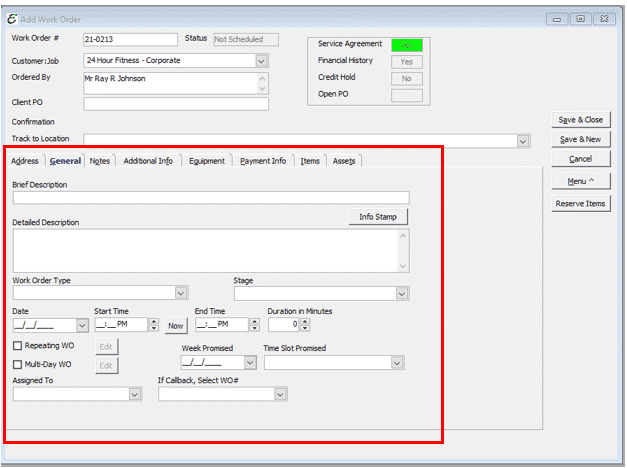Check the Repeating WO checkbox

(x=18, y=346)
